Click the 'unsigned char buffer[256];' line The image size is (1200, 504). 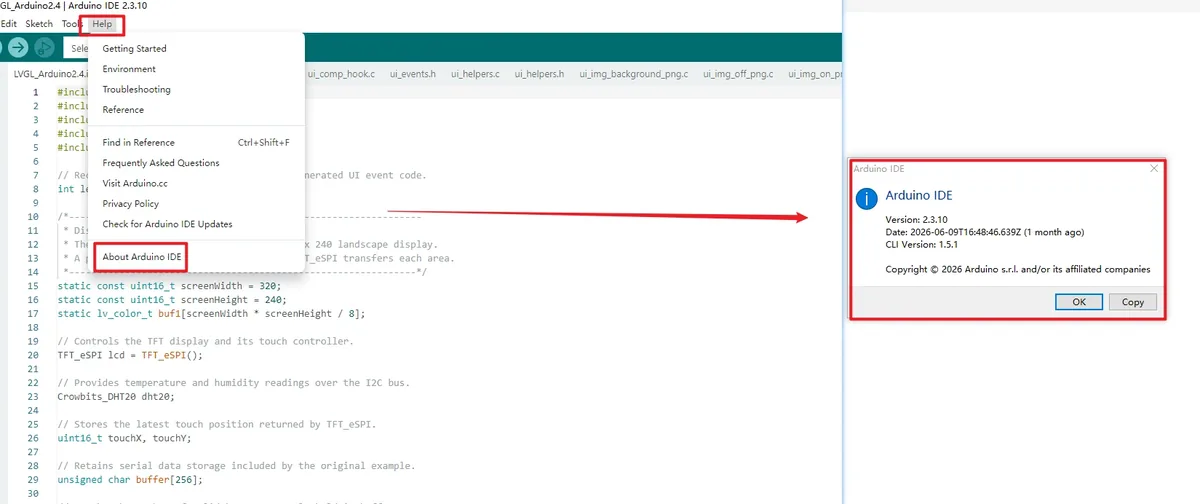pyautogui.click(x=131, y=479)
